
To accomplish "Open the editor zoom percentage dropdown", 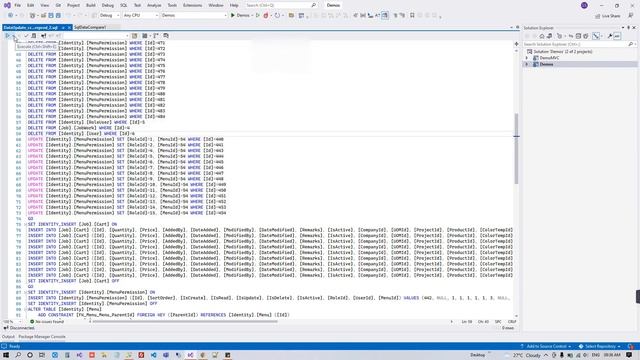I will click(12, 322).
